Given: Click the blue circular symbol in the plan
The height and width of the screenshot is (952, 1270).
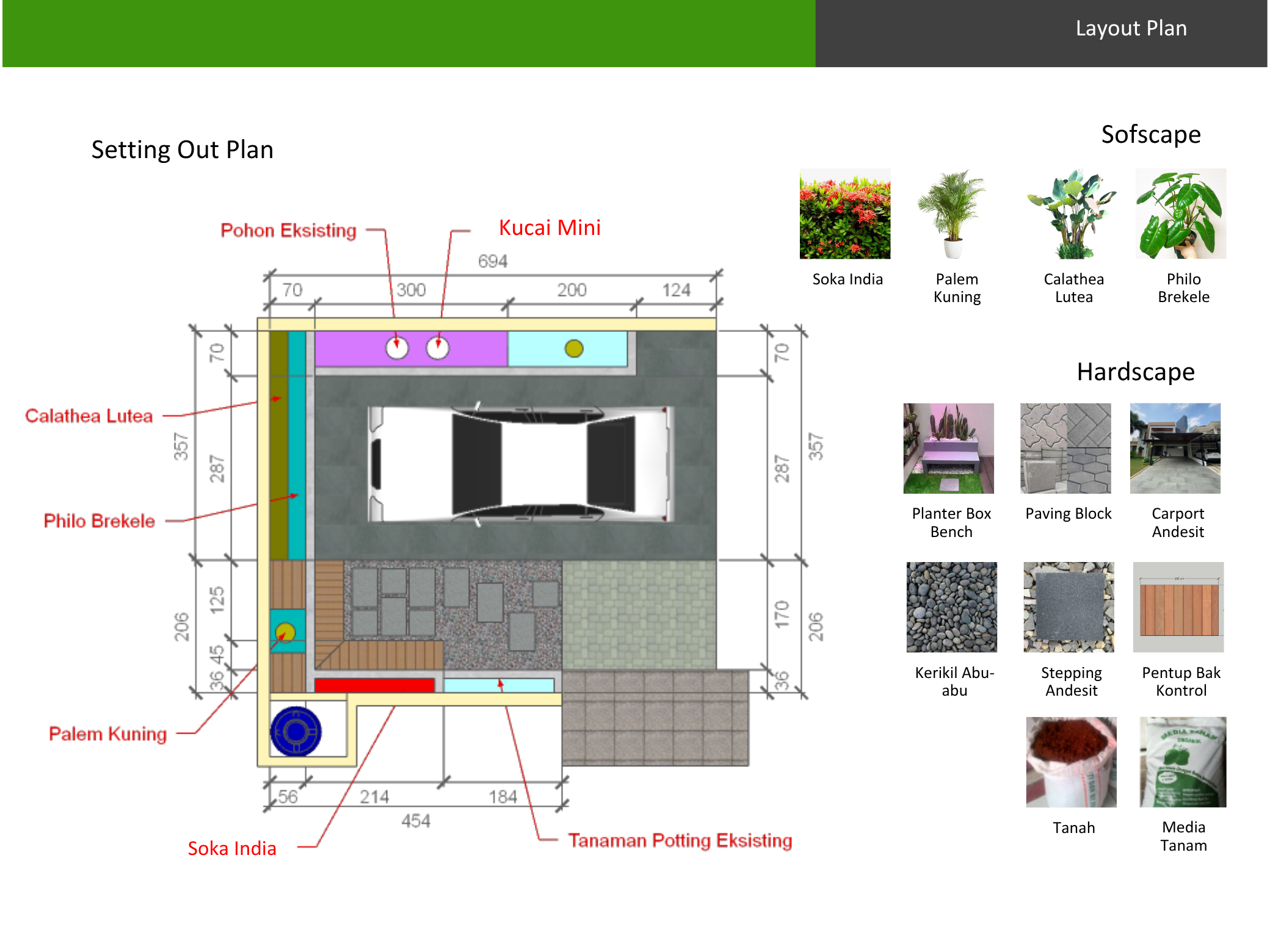Looking at the screenshot, I should pyautogui.click(x=296, y=732).
